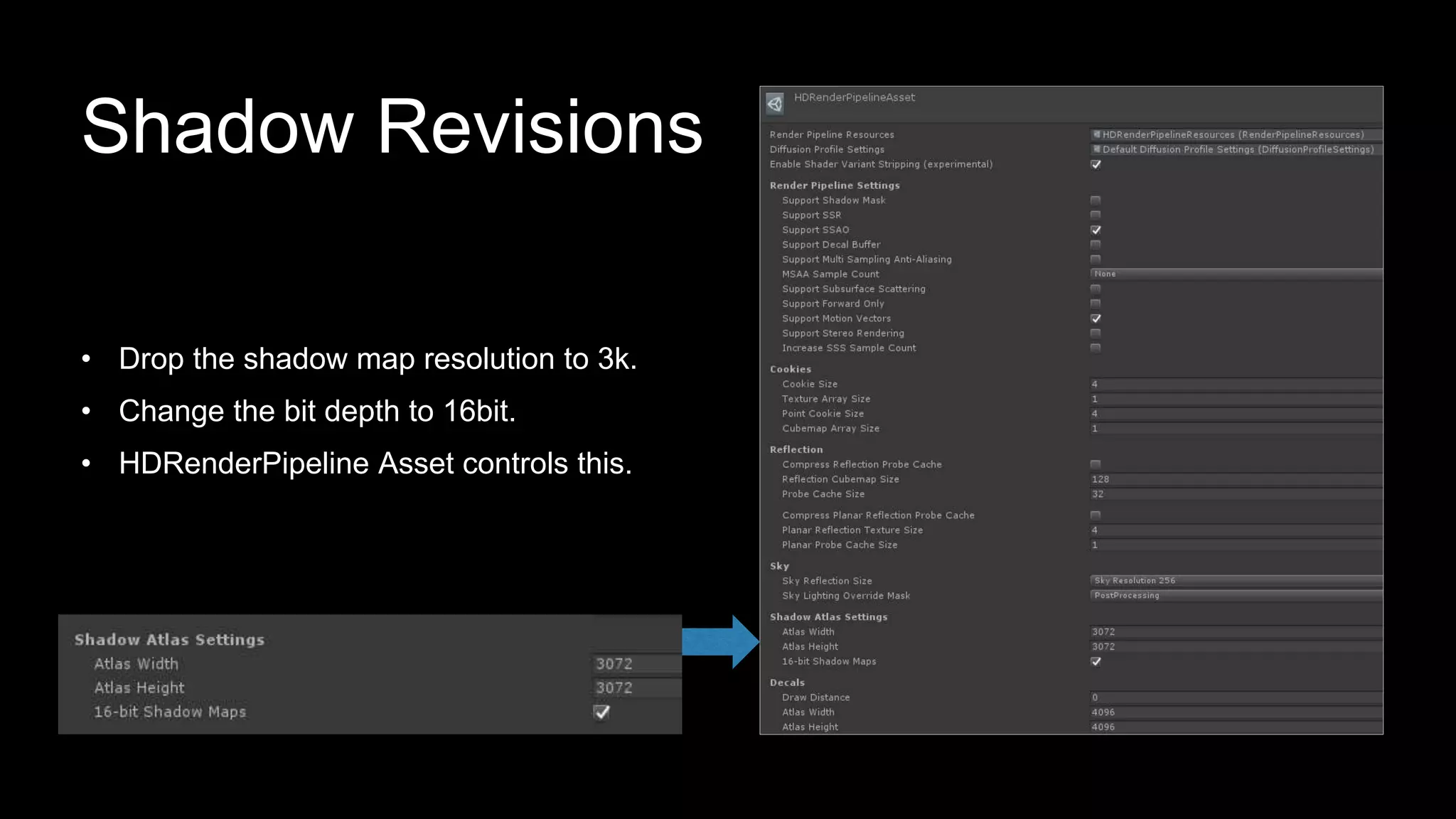
Task: Enable Support Decal Buffer checkbox
Action: click(x=1096, y=245)
